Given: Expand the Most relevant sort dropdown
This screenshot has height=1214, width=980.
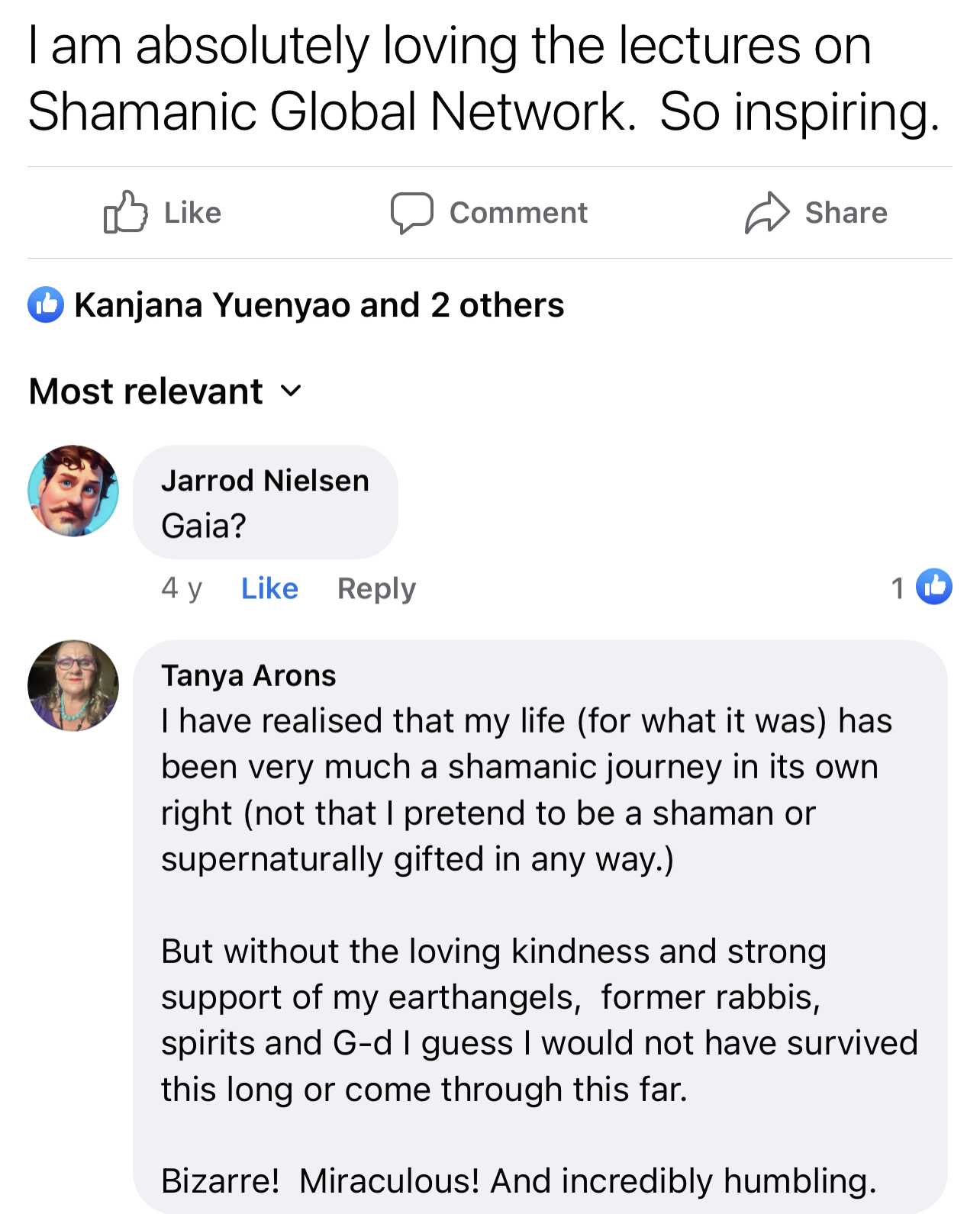Looking at the screenshot, I should (166, 391).
